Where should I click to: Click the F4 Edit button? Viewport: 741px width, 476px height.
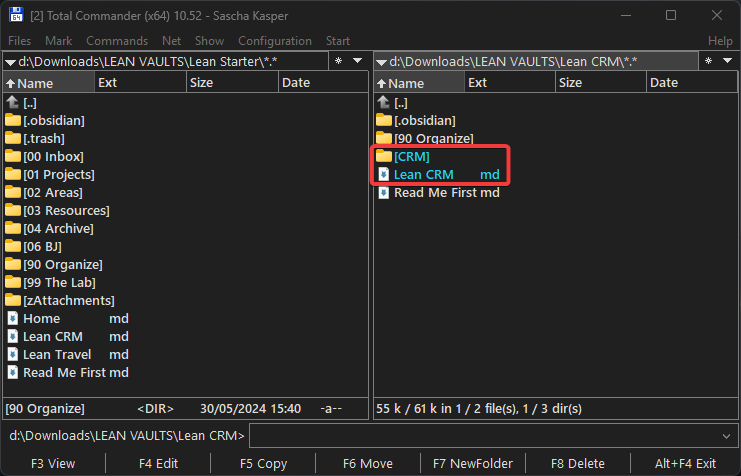(x=158, y=463)
